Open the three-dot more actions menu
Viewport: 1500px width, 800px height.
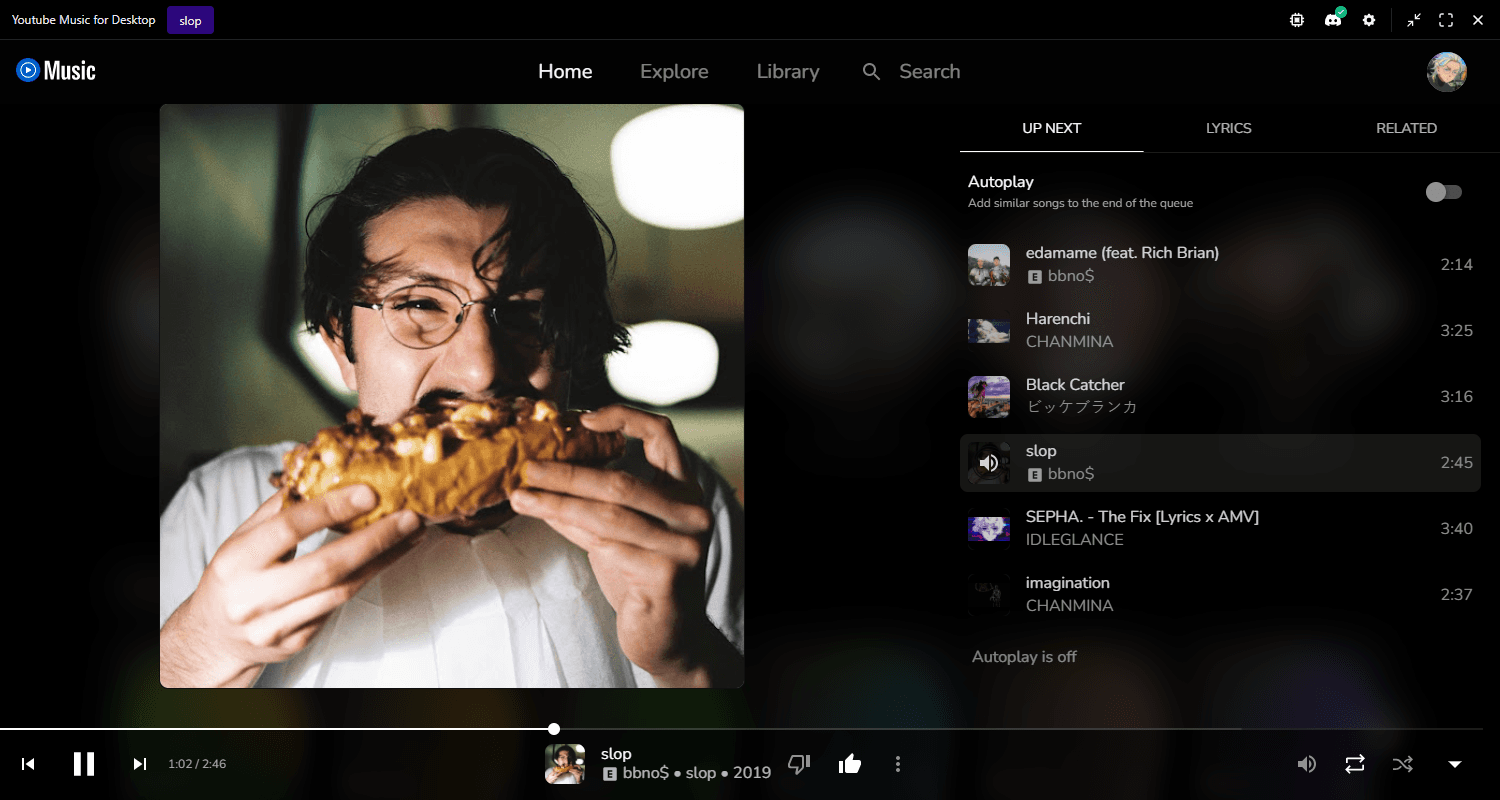coord(898,764)
